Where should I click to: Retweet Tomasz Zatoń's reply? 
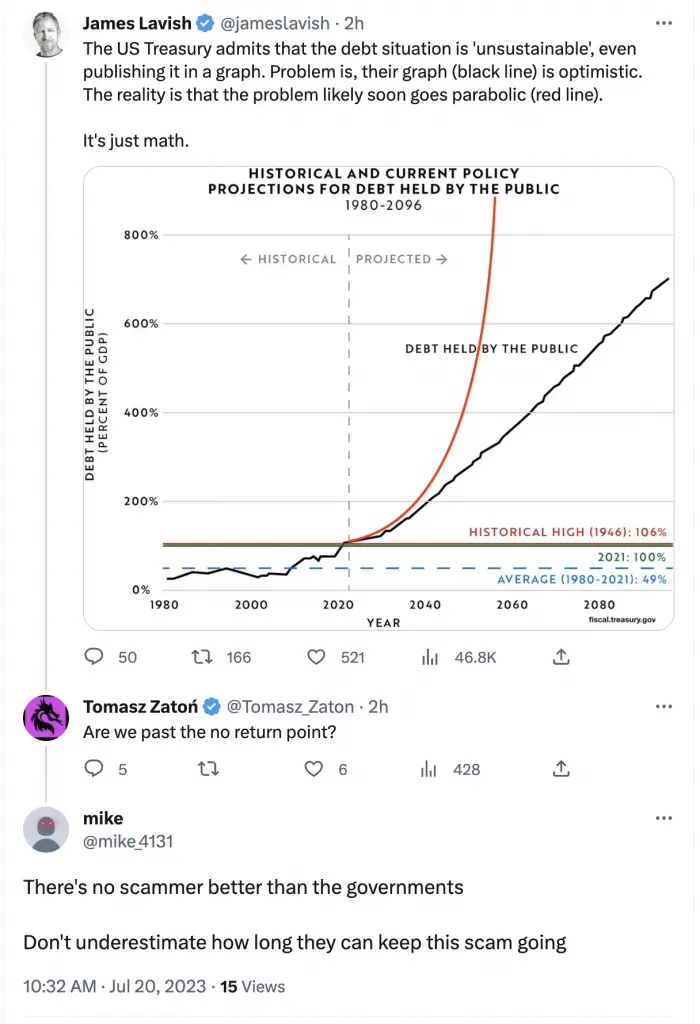208,769
